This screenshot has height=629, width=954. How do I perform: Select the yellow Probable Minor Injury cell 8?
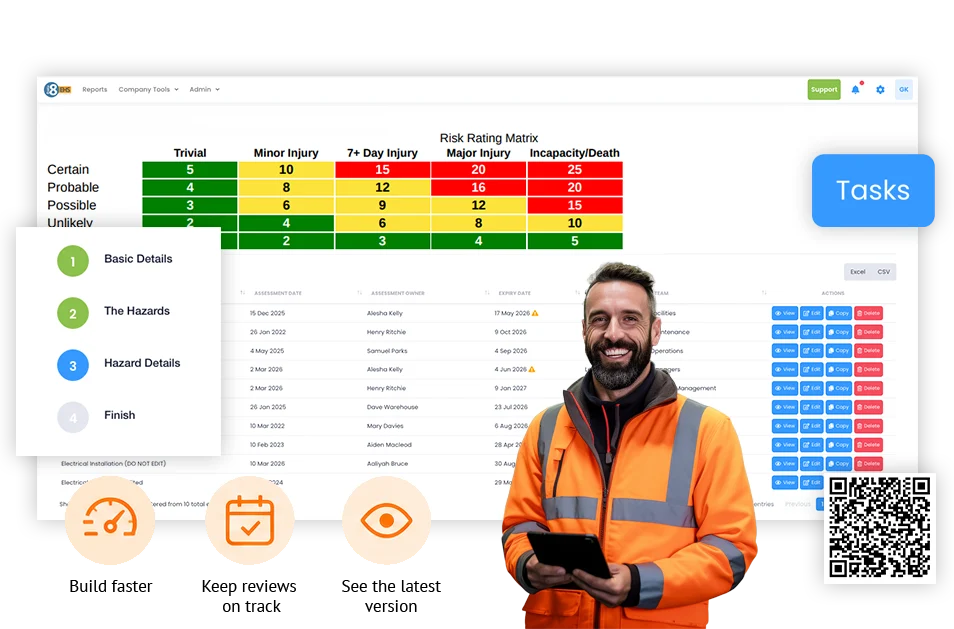(x=286, y=187)
